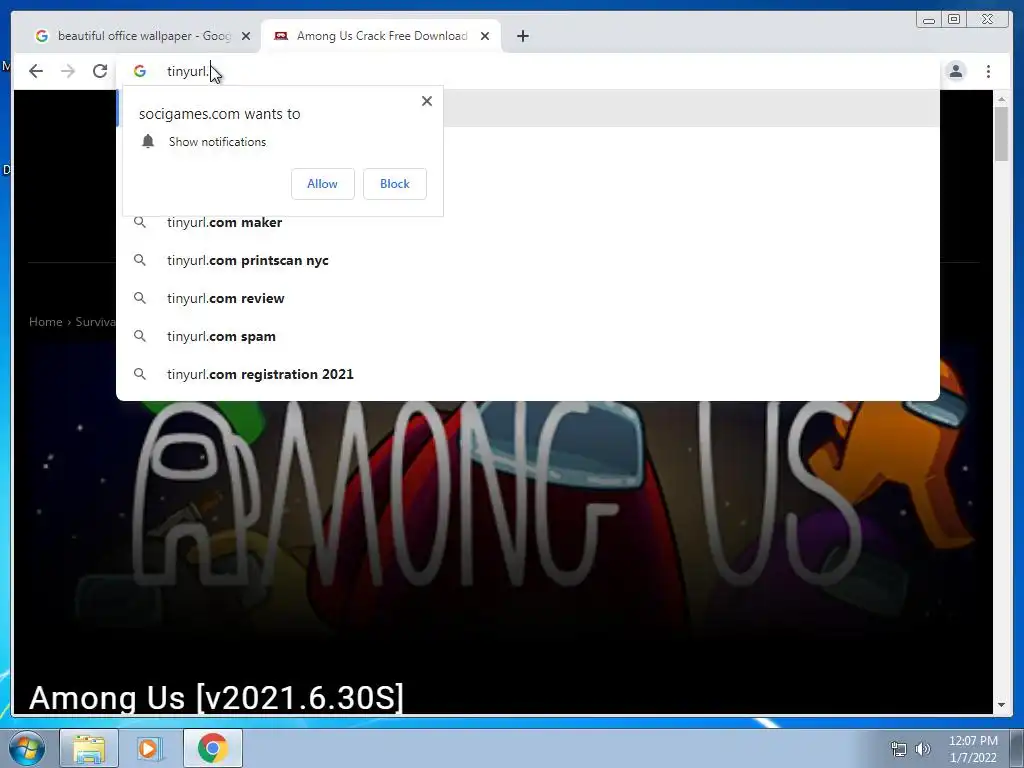The image size is (1024, 768).
Task: Choose suggestion tinyurl.com registration 2021
Action: click(x=528, y=374)
